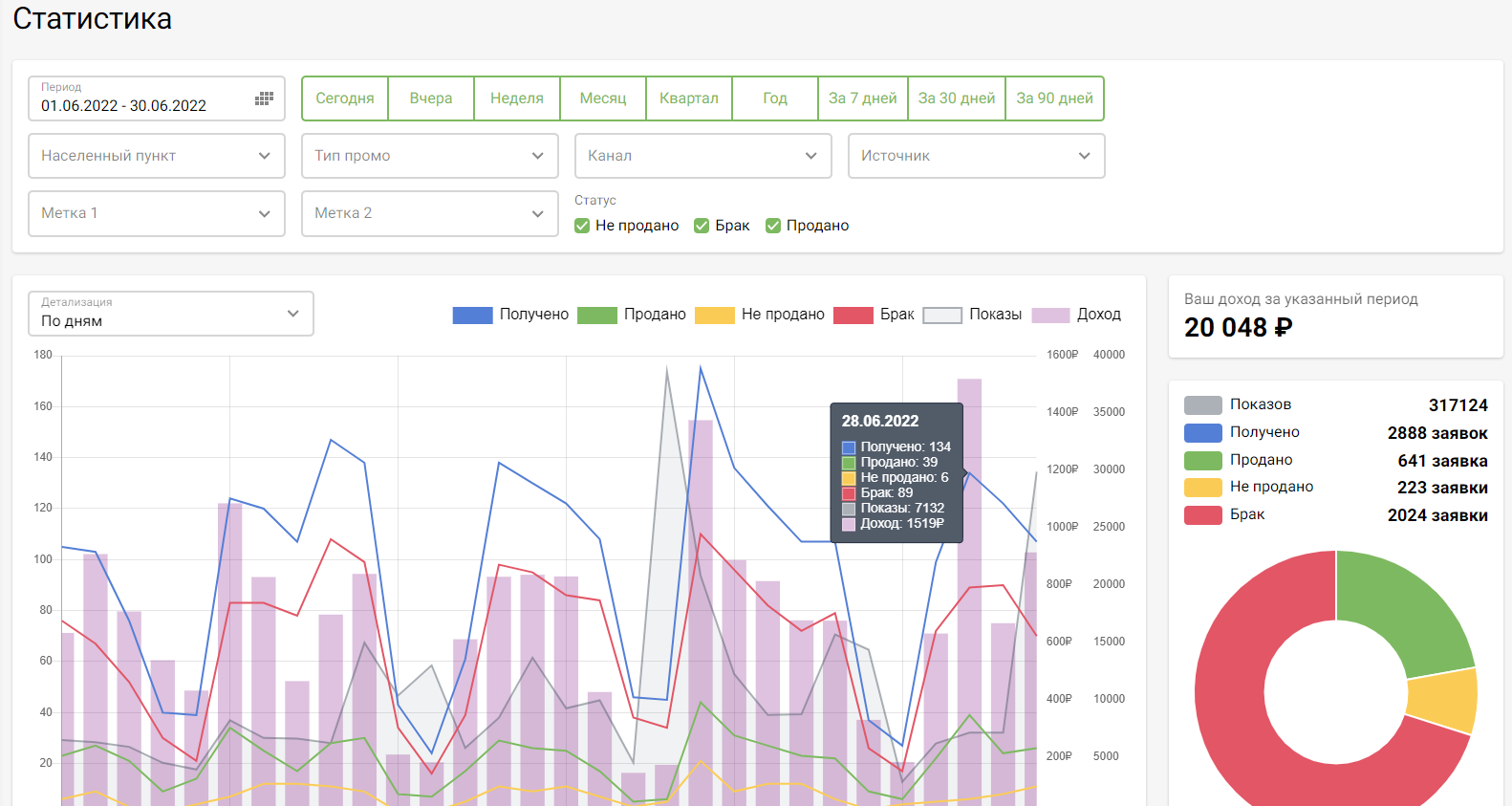Uncheck the Продано status checkbox
Image resolution: width=1512 pixels, height=806 pixels.
point(773,226)
